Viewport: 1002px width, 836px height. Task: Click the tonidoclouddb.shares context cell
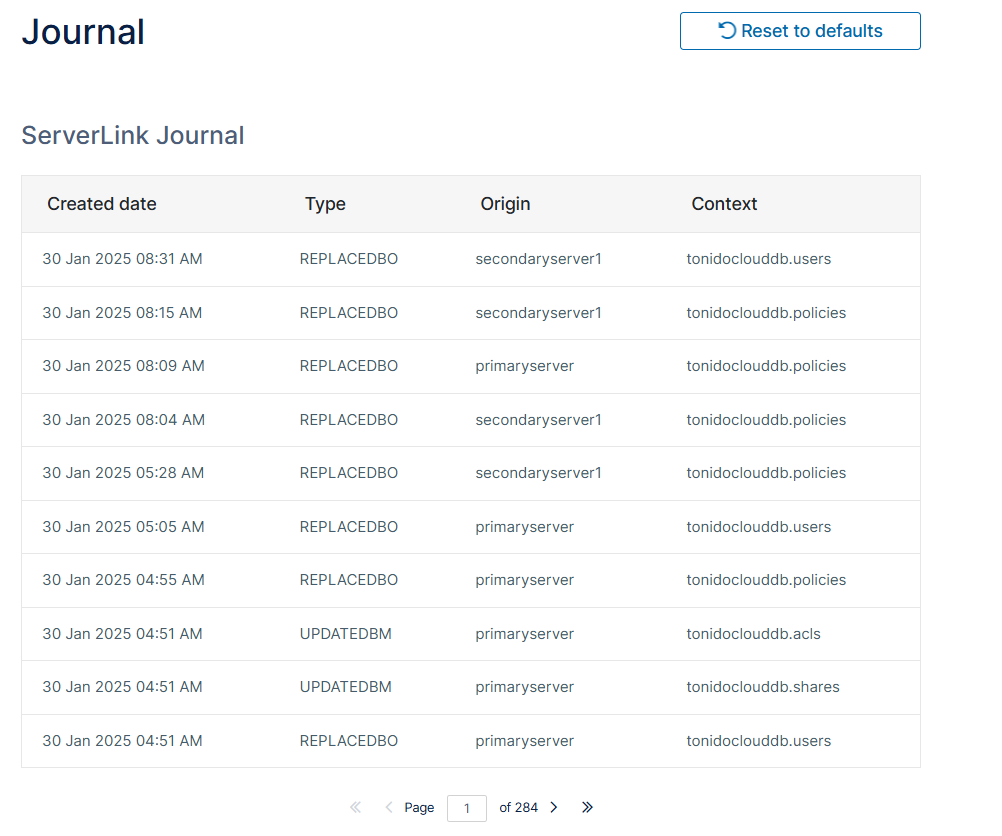point(762,687)
